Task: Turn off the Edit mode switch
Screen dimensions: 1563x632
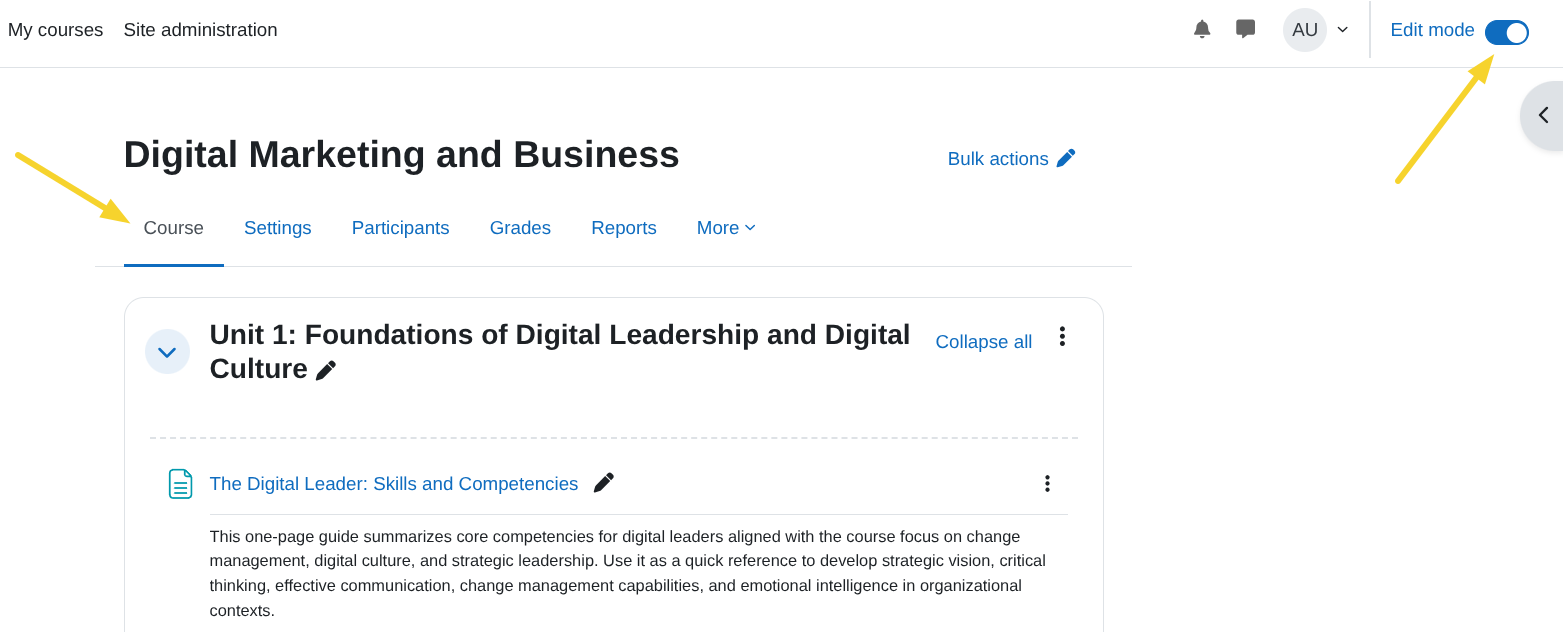Action: (x=1506, y=32)
